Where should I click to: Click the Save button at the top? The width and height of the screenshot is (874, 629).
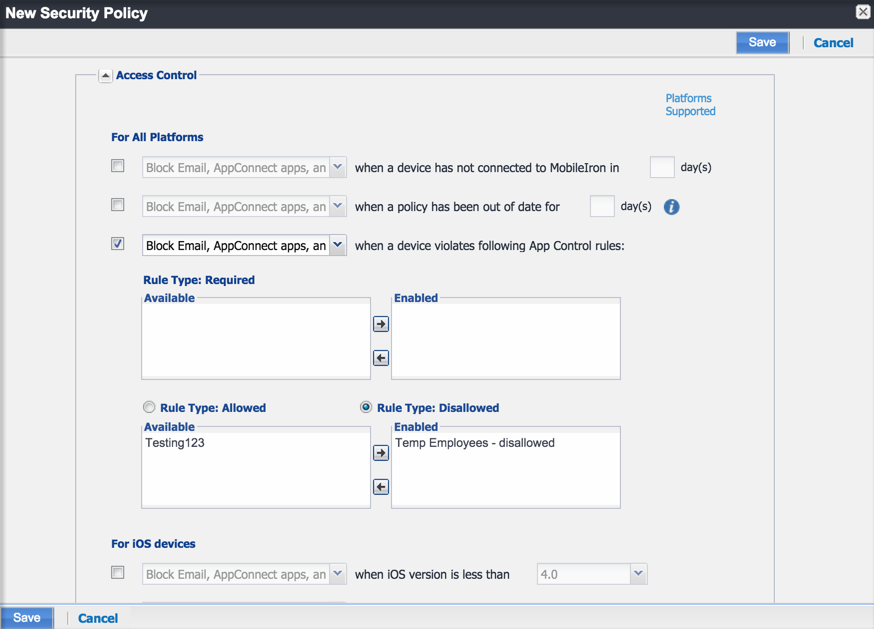coord(762,42)
